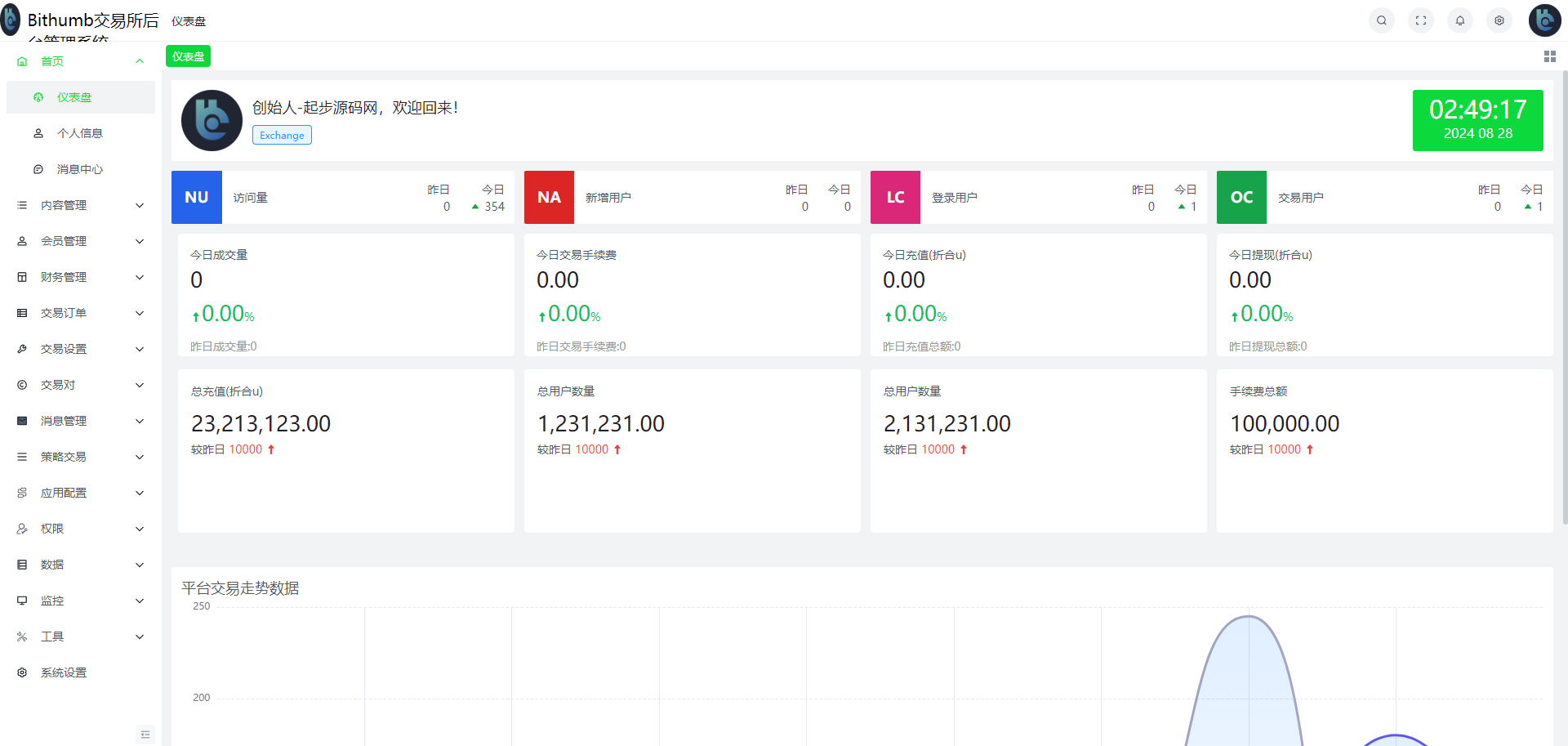This screenshot has width=1568, height=746.
Task: Open 消息中心 in the sidebar
Action: coord(80,169)
